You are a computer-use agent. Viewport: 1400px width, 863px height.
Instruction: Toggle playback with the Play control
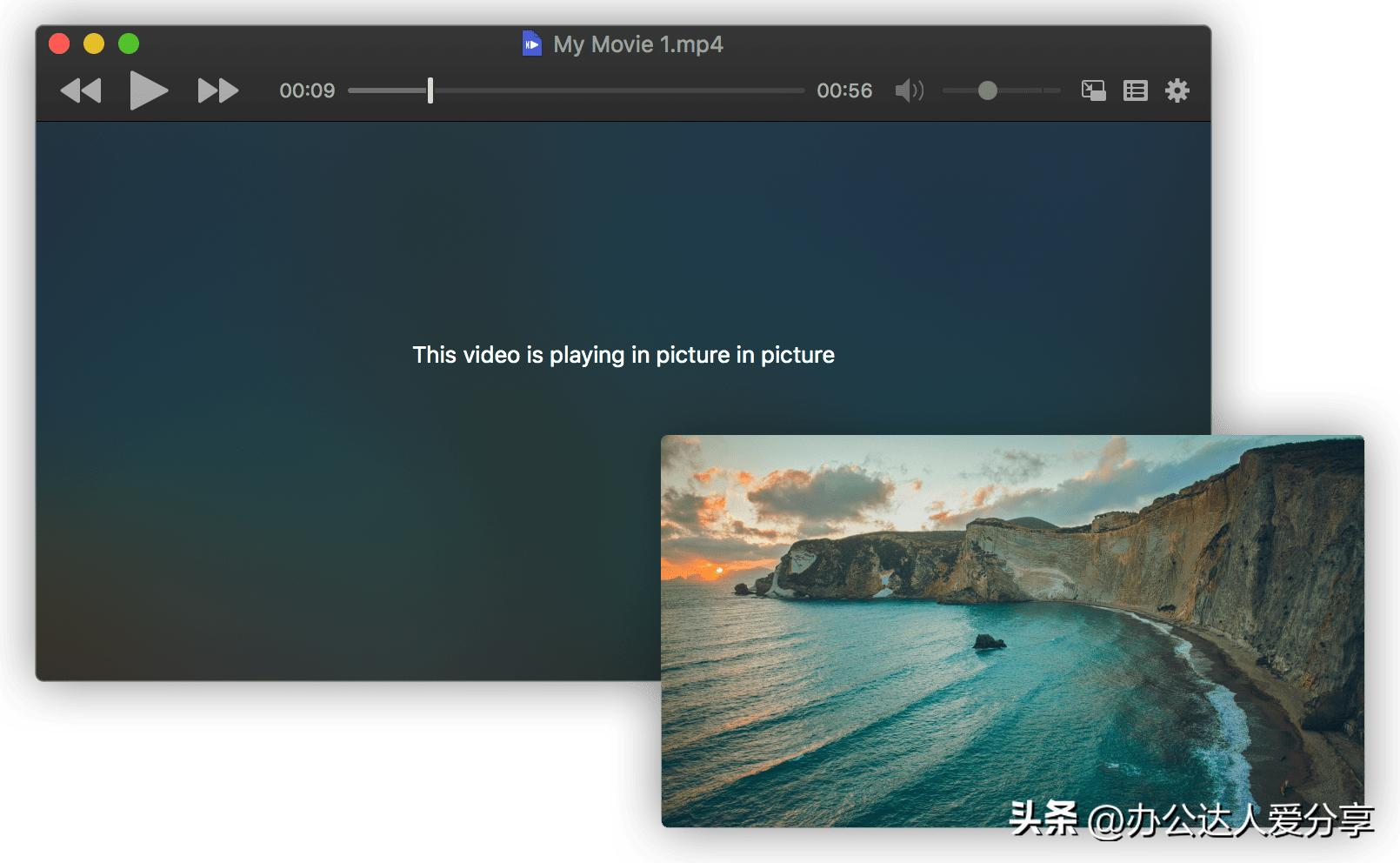coord(148,90)
